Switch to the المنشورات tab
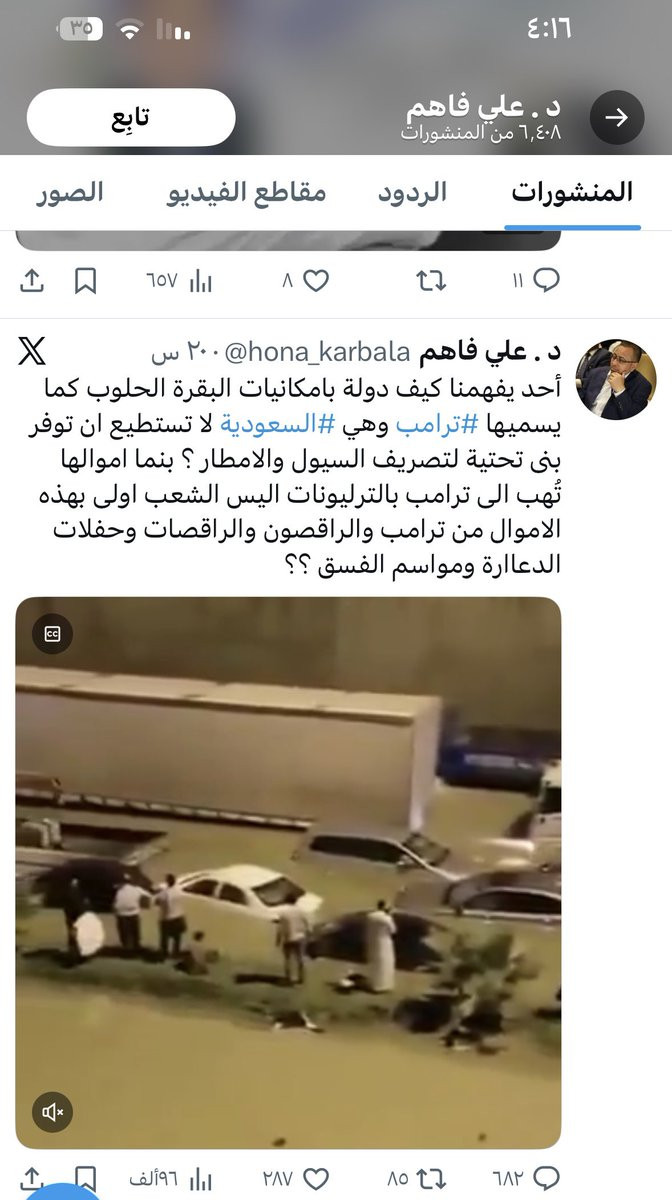This screenshot has width=672, height=1200. (572, 193)
